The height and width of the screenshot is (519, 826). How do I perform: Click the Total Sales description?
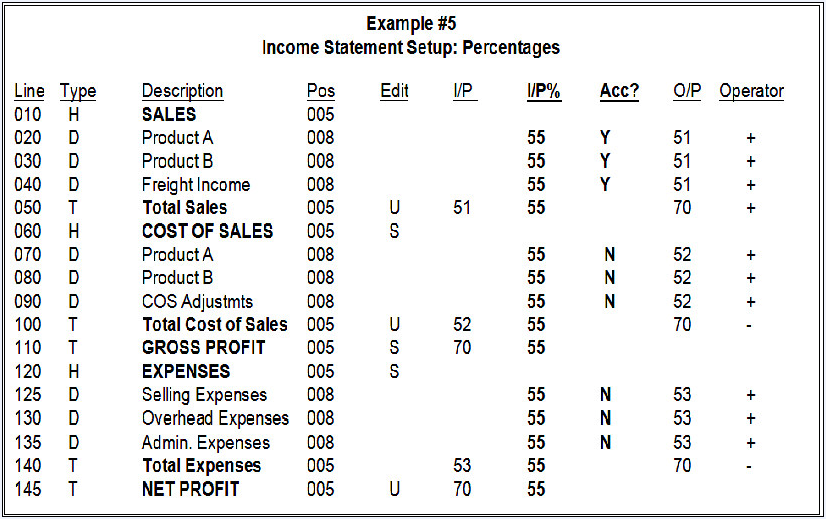(x=184, y=208)
